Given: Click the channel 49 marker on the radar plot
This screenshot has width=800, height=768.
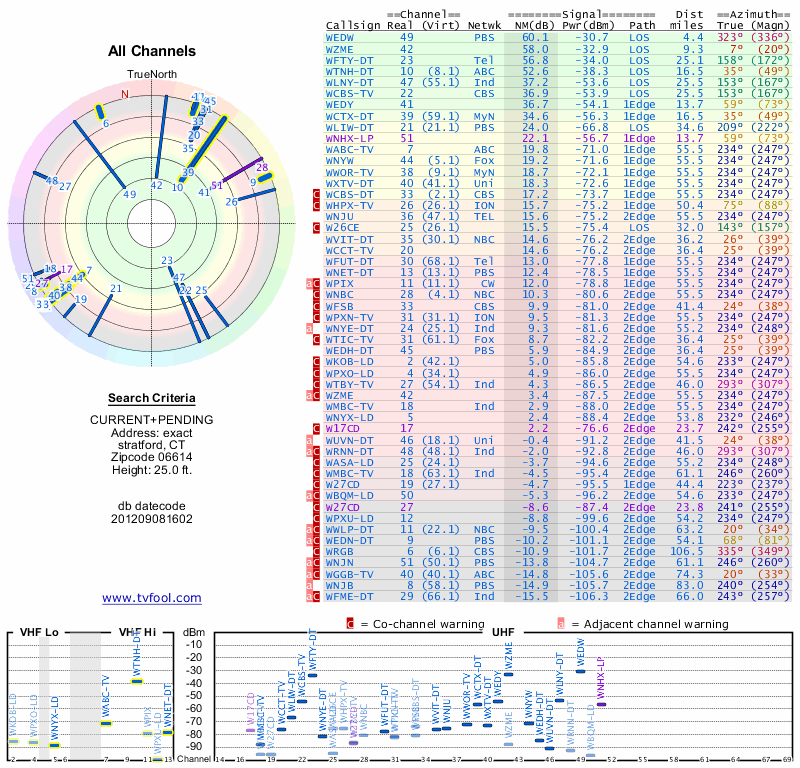Looking at the screenshot, I should (x=130, y=194).
